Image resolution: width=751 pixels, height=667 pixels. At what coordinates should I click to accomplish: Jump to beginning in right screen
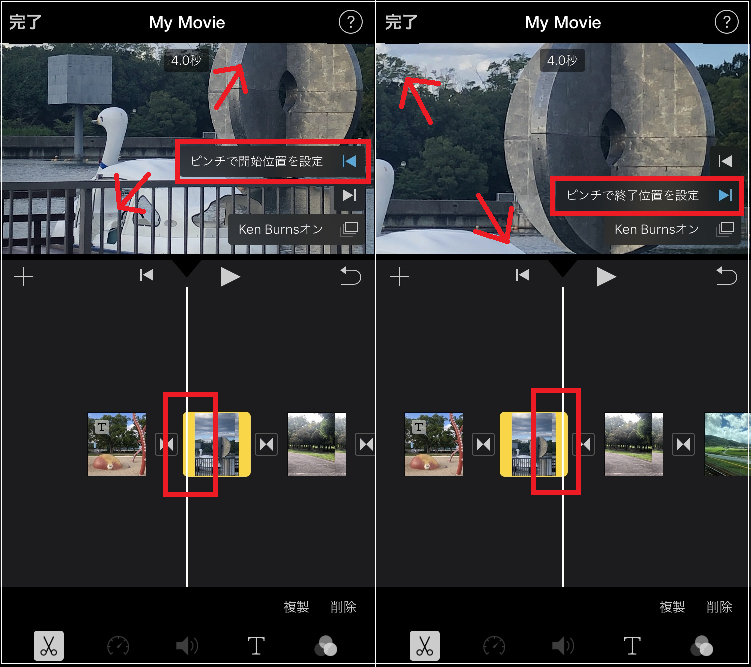522,275
